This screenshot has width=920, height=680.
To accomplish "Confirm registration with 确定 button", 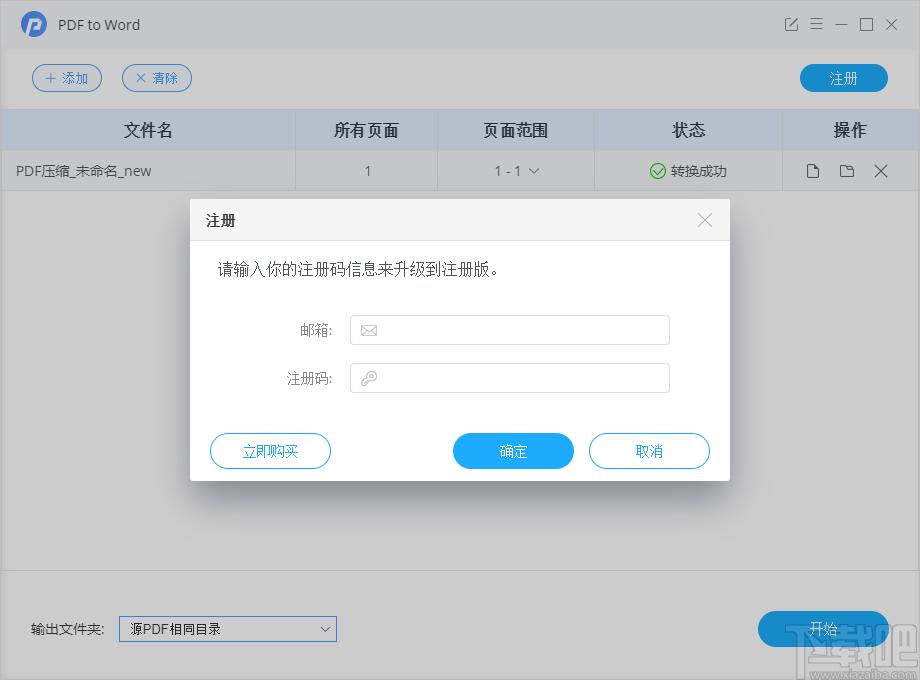I will click(x=513, y=451).
